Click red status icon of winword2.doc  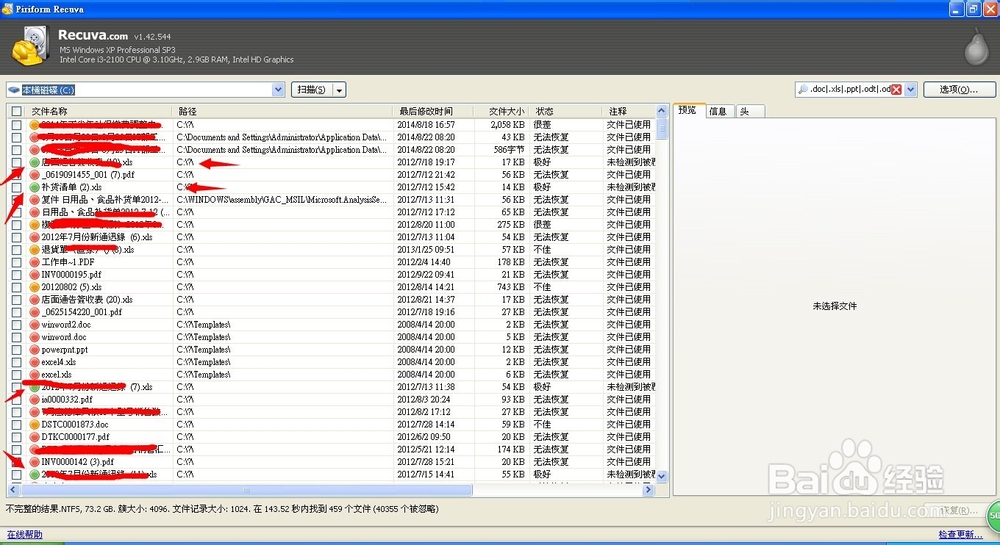[x=34, y=324]
